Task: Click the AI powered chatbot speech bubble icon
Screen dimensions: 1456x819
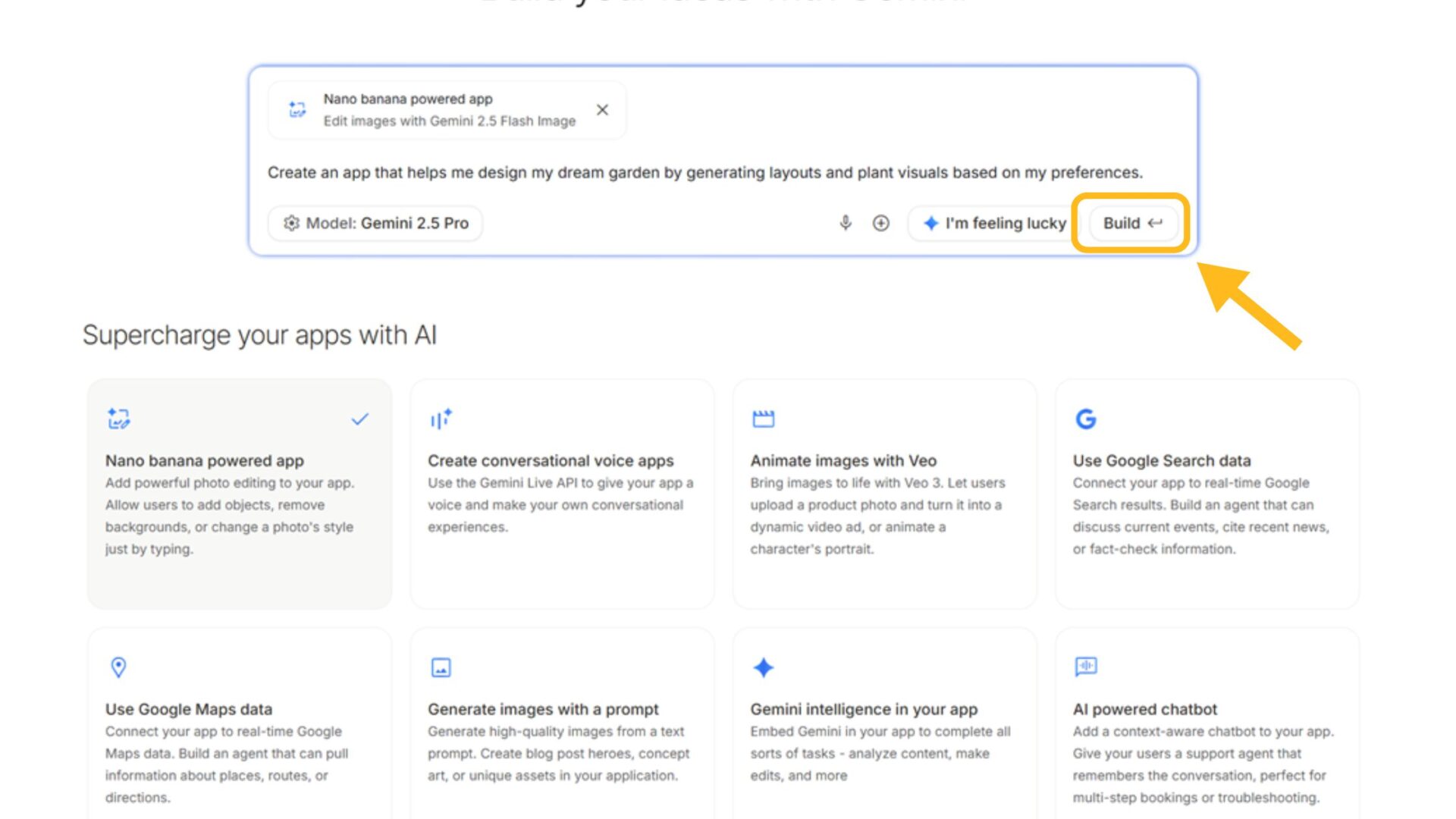Action: tap(1085, 667)
